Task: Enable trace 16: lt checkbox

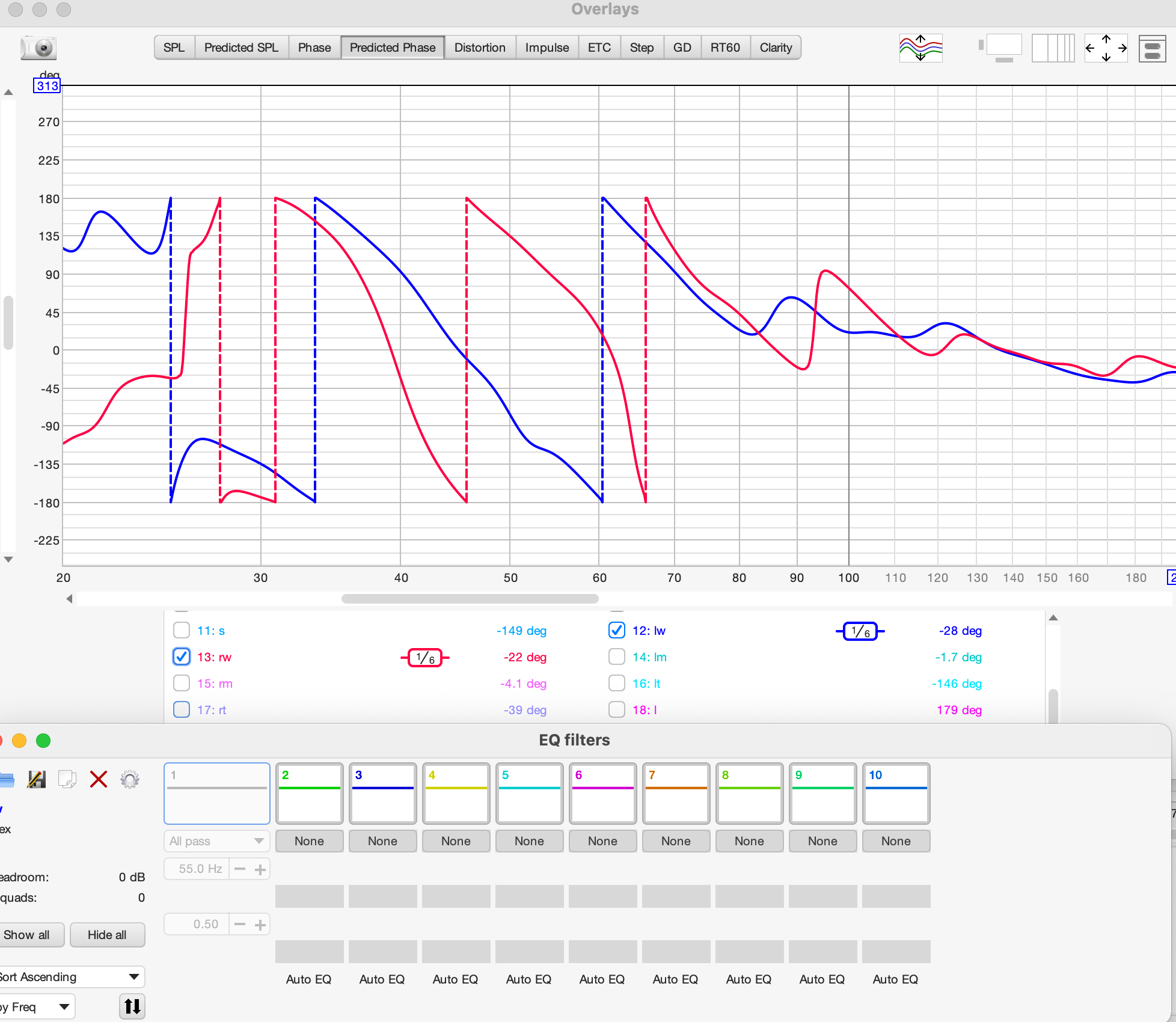Action: point(617,684)
